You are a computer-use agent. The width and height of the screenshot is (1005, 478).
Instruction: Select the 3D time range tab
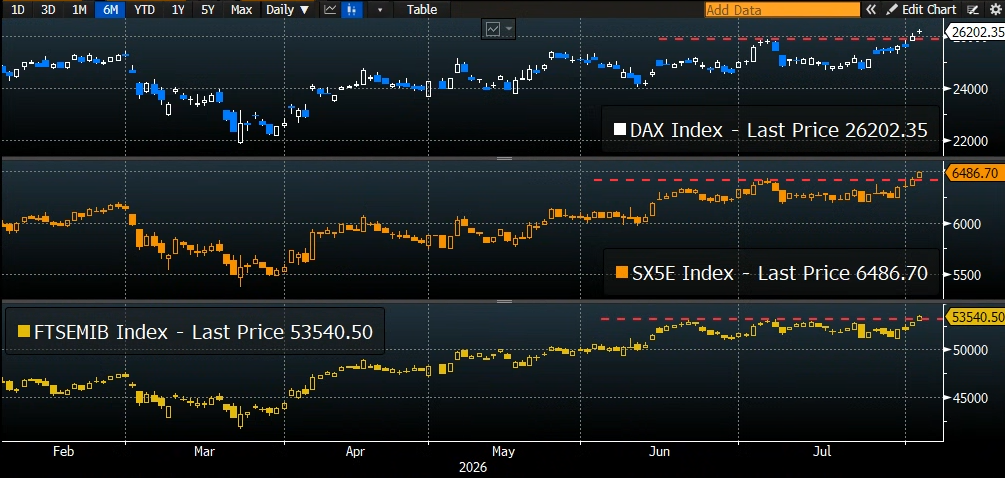(48, 9)
